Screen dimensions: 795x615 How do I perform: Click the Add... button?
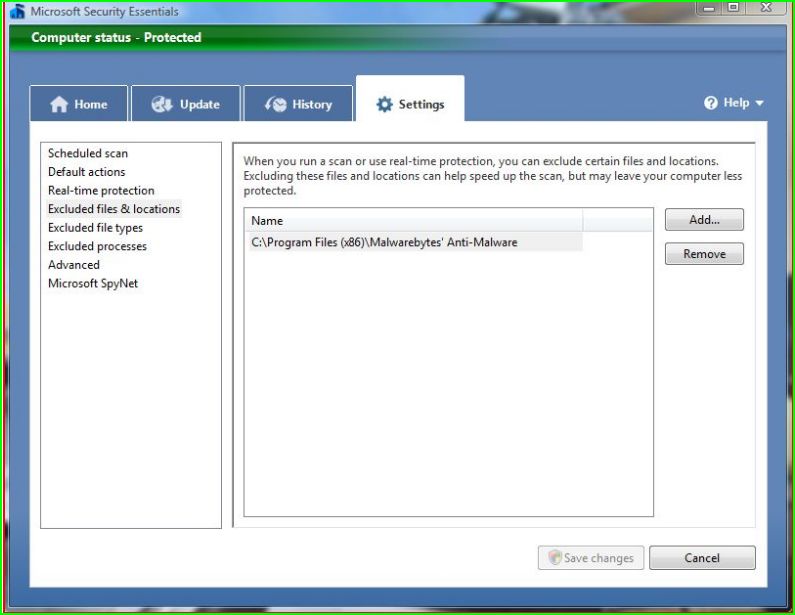(x=704, y=220)
